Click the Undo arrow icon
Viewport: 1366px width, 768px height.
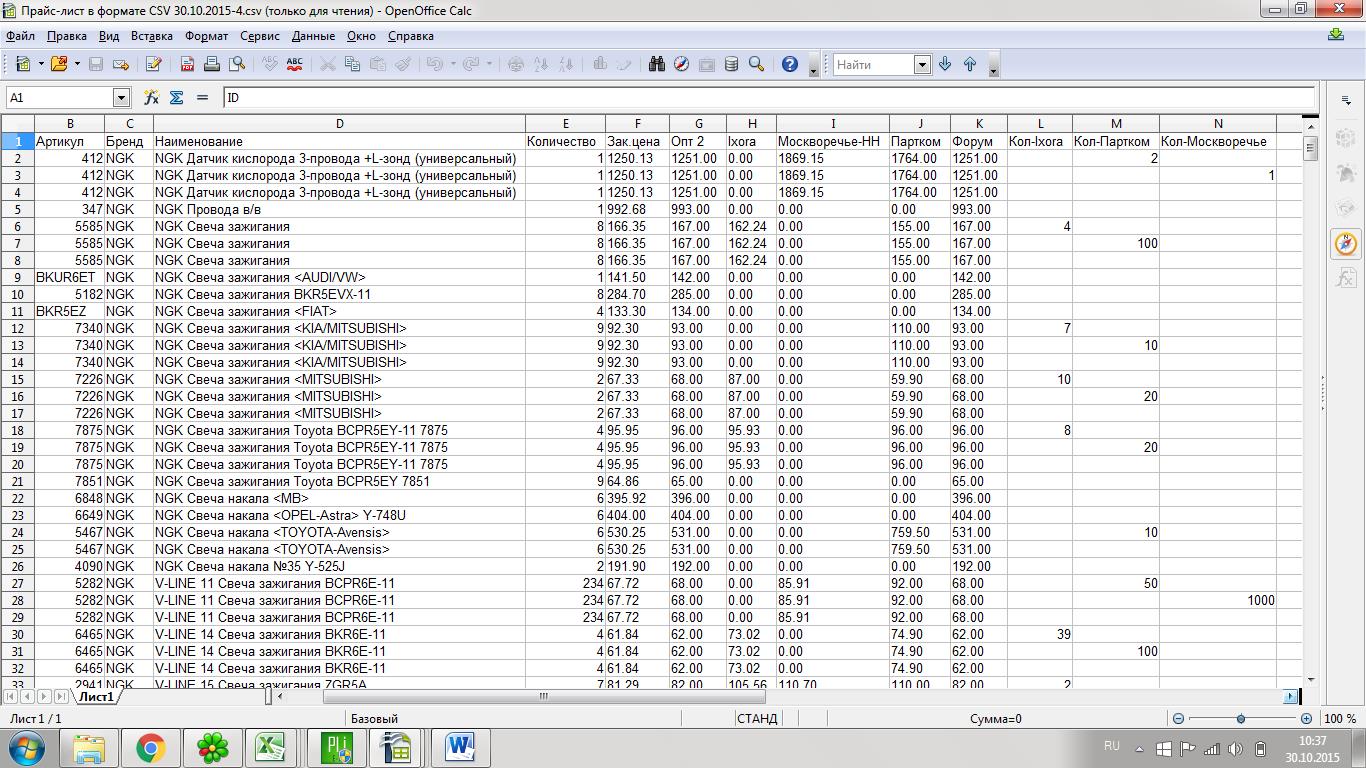[435, 64]
